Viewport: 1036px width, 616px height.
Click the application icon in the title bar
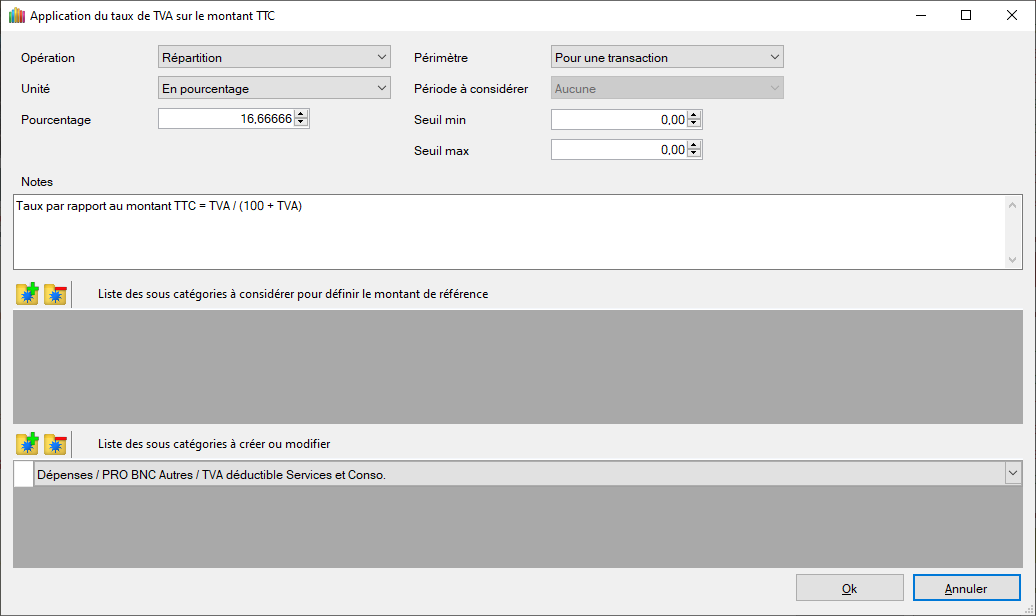pos(16,16)
